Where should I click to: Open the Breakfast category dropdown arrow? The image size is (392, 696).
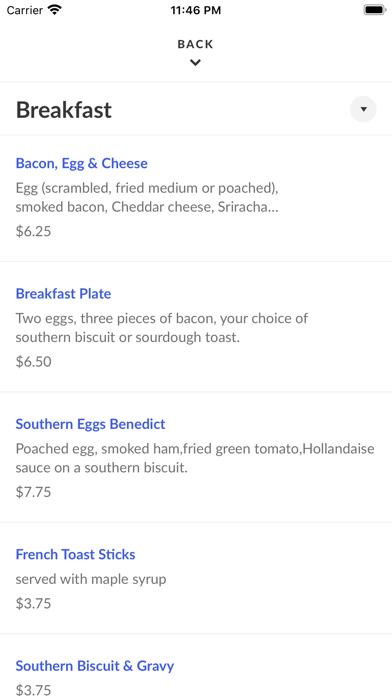[x=363, y=109]
